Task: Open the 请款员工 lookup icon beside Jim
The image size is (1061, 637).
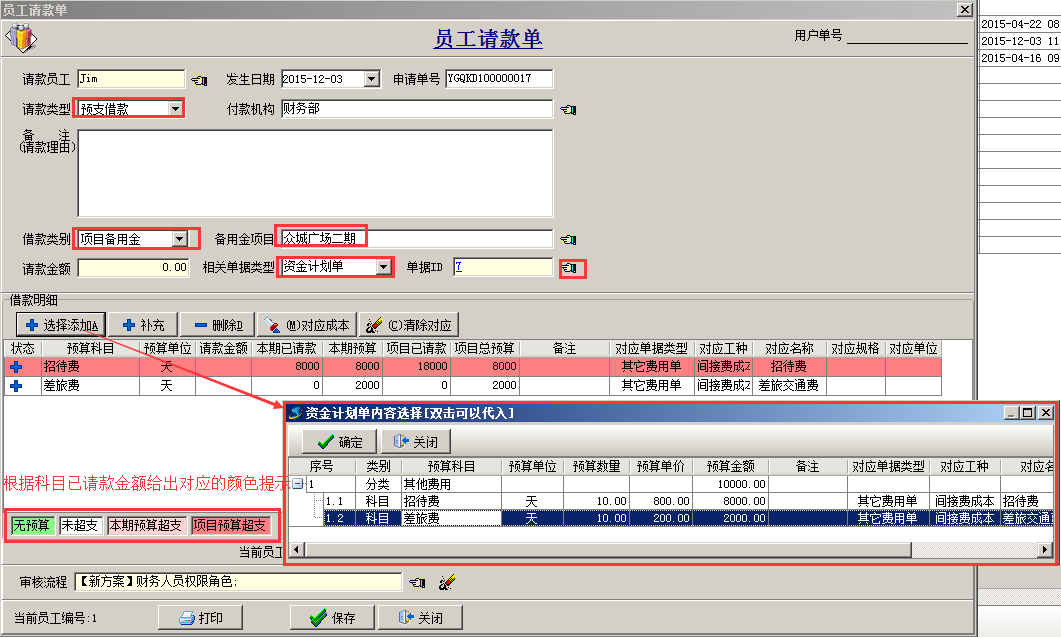Action: (x=199, y=78)
